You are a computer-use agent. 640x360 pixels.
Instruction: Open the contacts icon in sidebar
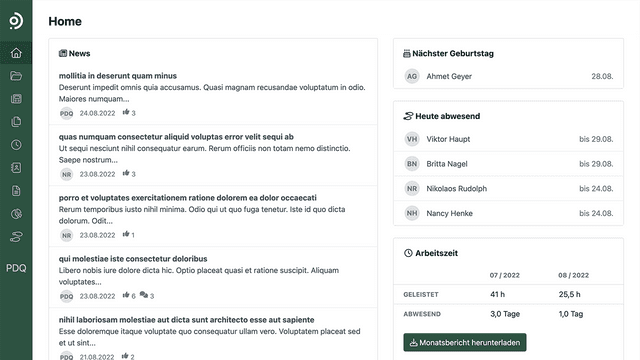(16, 168)
